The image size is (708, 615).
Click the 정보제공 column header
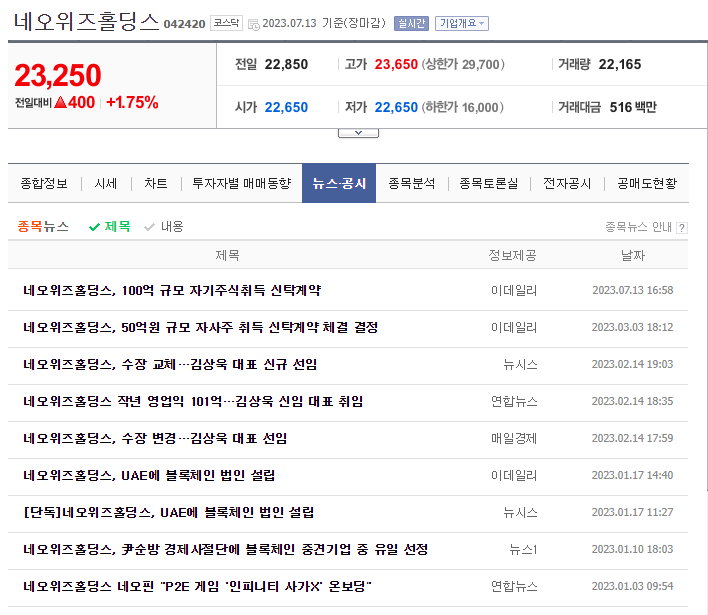pyautogui.click(x=512, y=256)
